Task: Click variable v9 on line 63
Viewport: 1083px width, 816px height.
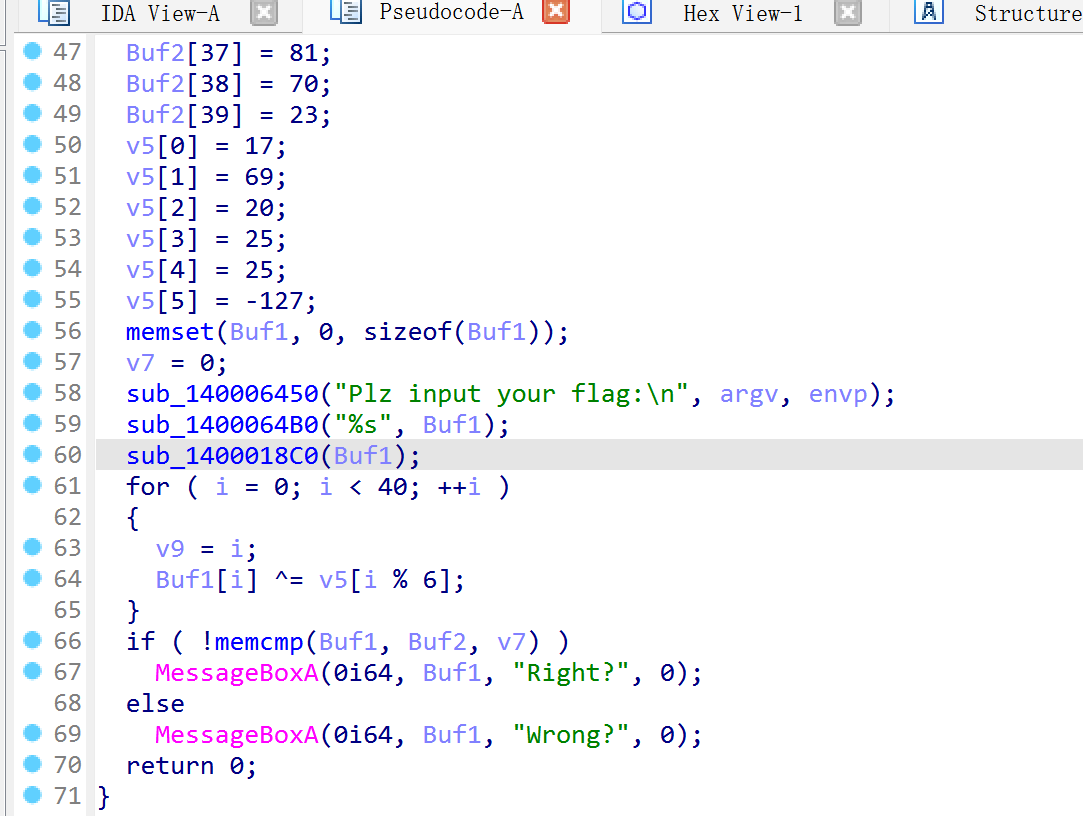Action: point(170,549)
